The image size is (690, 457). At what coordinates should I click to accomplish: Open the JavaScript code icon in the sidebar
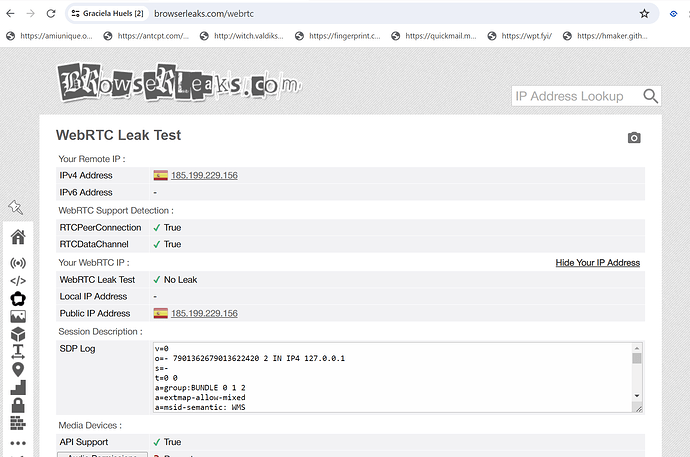pos(18,281)
